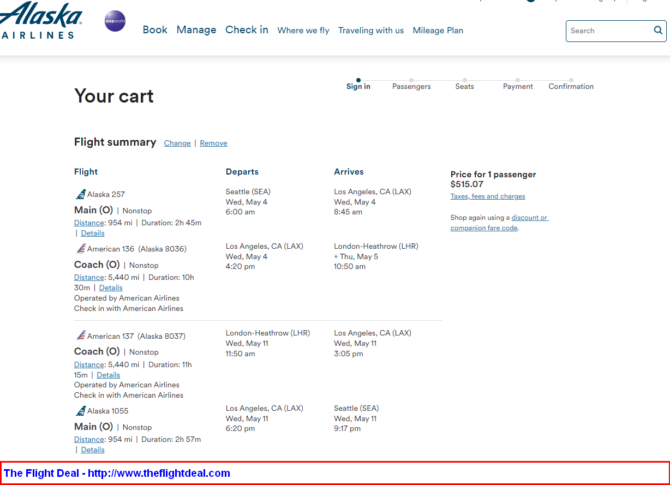The width and height of the screenshot is (670, 485).
Task: Click the 3:05 pm arrival time
Action: pyautogui.click(x=348, y=354)
